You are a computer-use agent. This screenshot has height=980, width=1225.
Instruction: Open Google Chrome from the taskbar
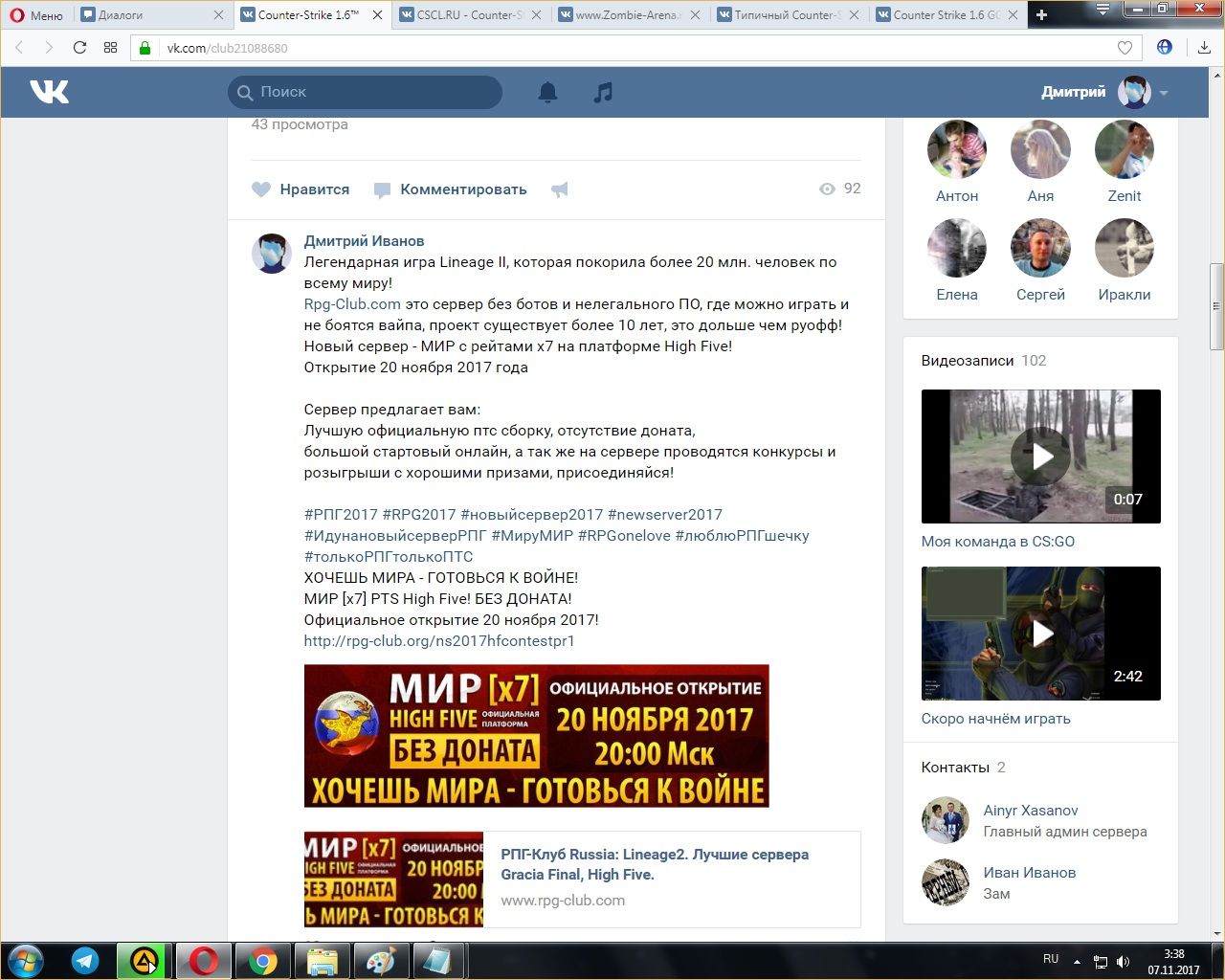point(263,961)
